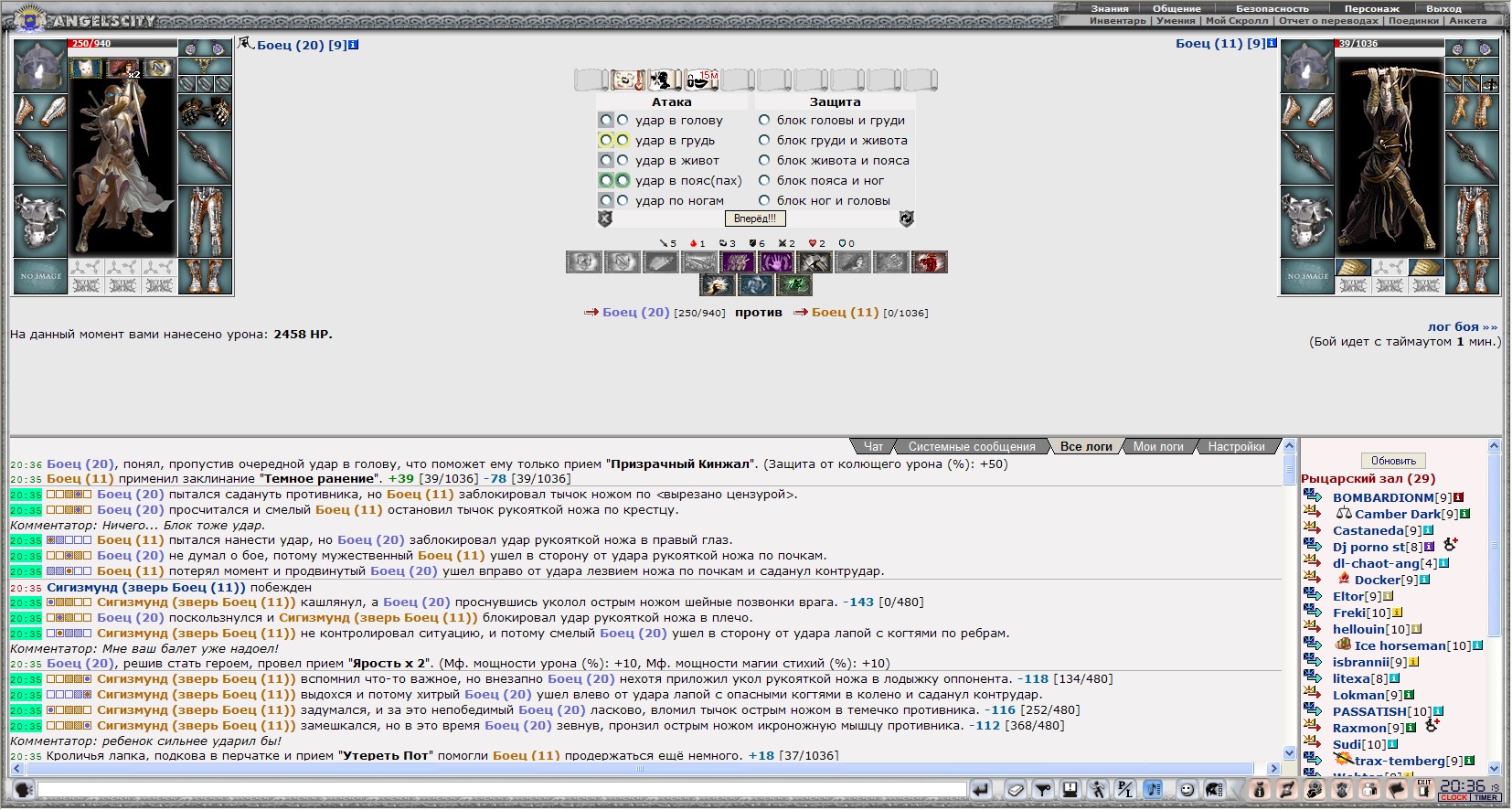Use the purple crowd skill icon

tap(737, 262)
